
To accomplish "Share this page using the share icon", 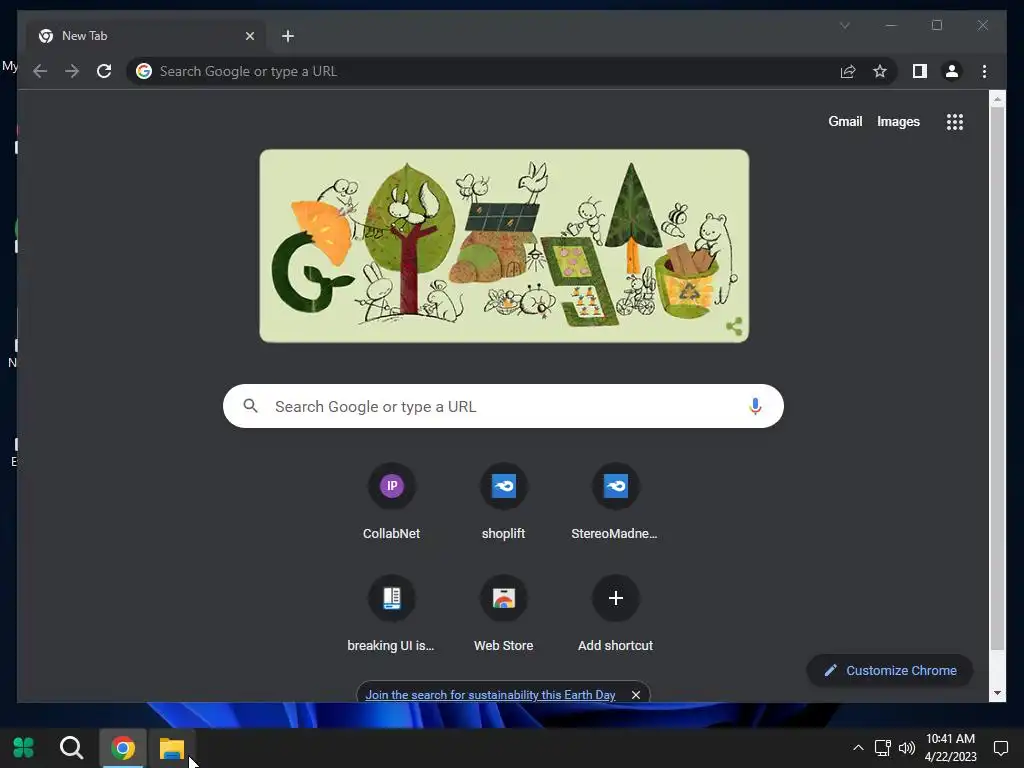I will click(x=848, y=71).
